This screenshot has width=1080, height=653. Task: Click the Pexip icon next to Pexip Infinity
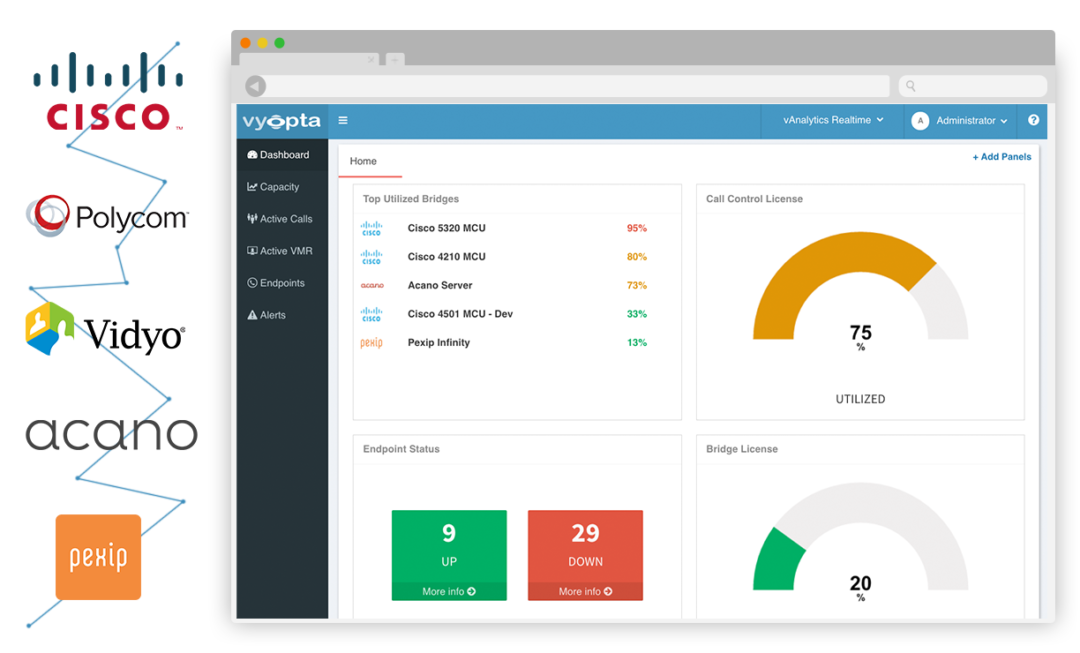click(x=371, y=342)
